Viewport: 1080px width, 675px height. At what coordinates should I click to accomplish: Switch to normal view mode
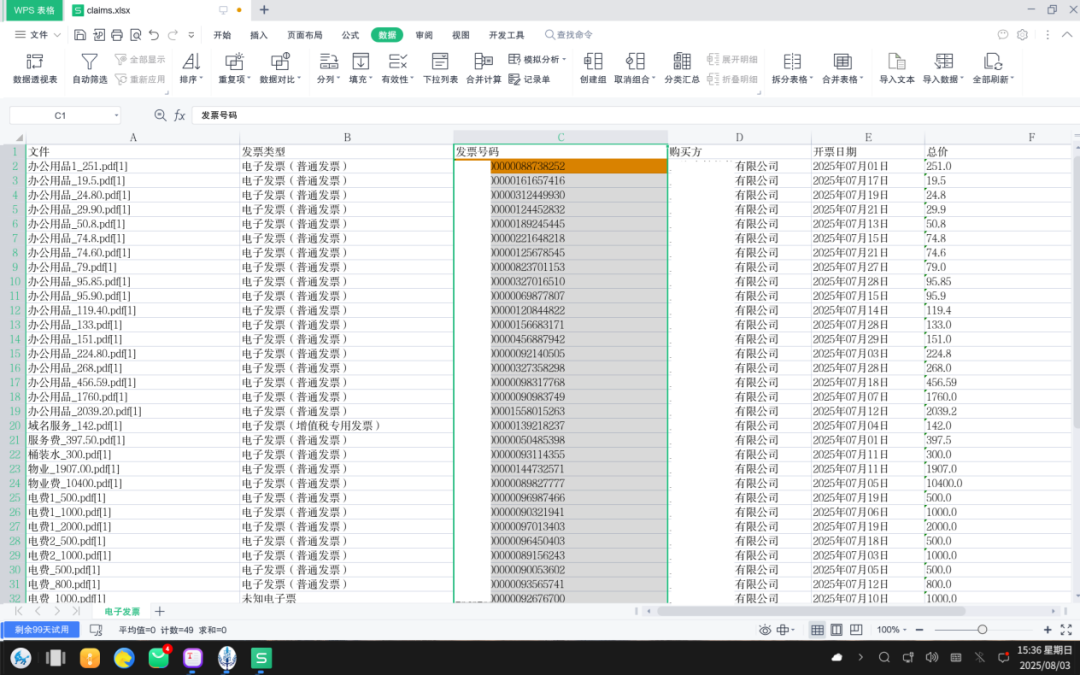[x=818, y=630]
